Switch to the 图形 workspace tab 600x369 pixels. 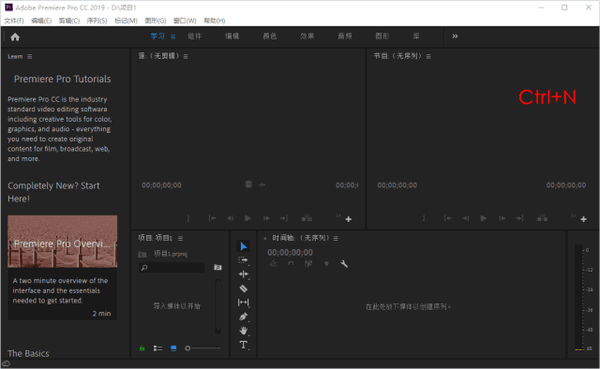coord(382,36)
